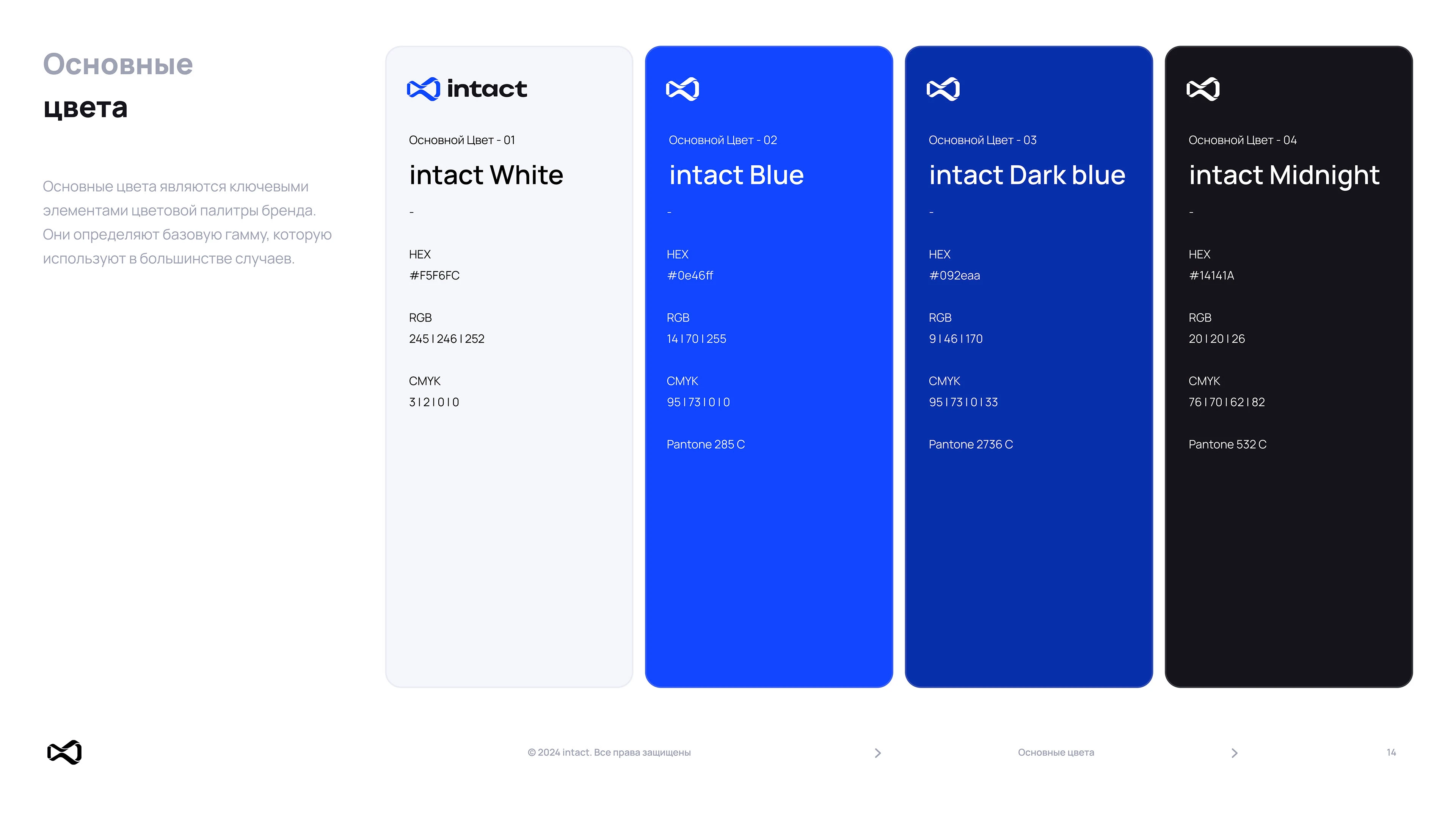This screenshot has height=819, width=1456.
Task: Click the intact logo on the White card
Action: click(x=466, y=89)
